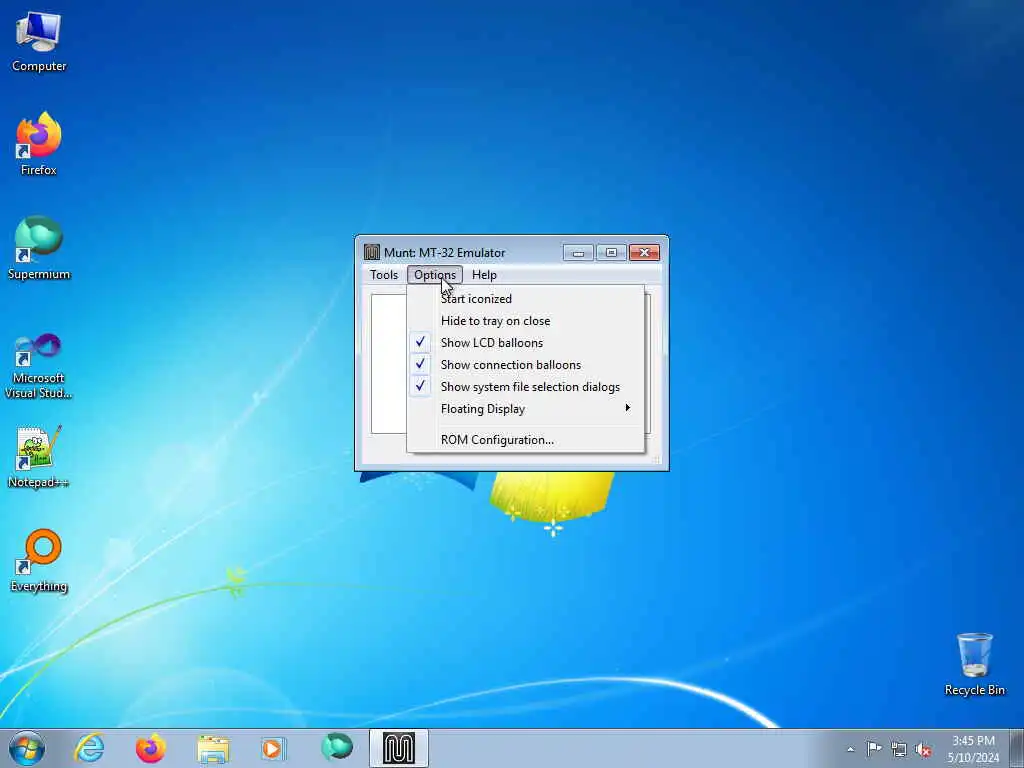
Task: Uncheck Show system file selection dialogs
Action: pos(526,387)
